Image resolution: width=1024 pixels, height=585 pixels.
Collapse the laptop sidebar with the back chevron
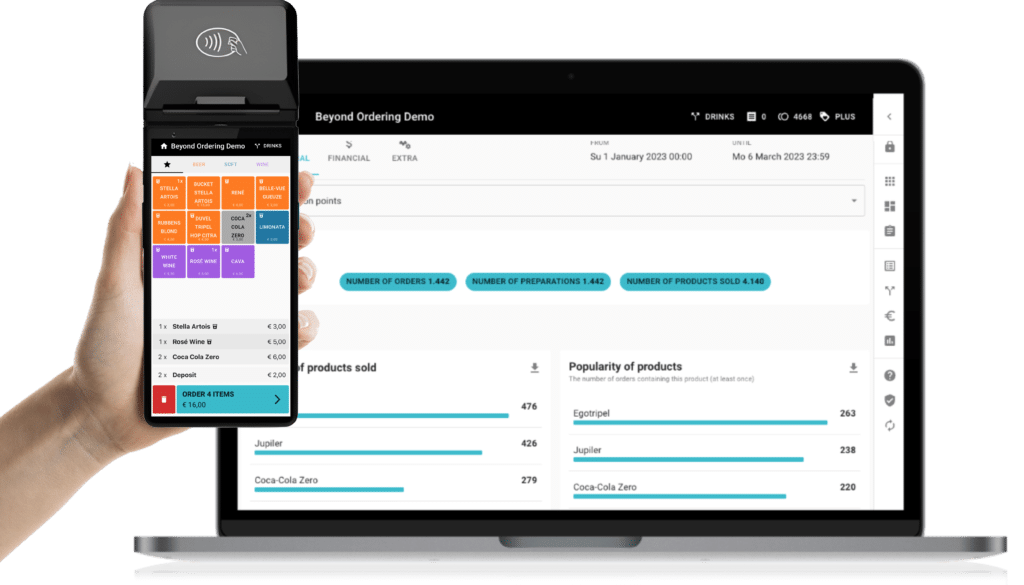pos(889,116)
